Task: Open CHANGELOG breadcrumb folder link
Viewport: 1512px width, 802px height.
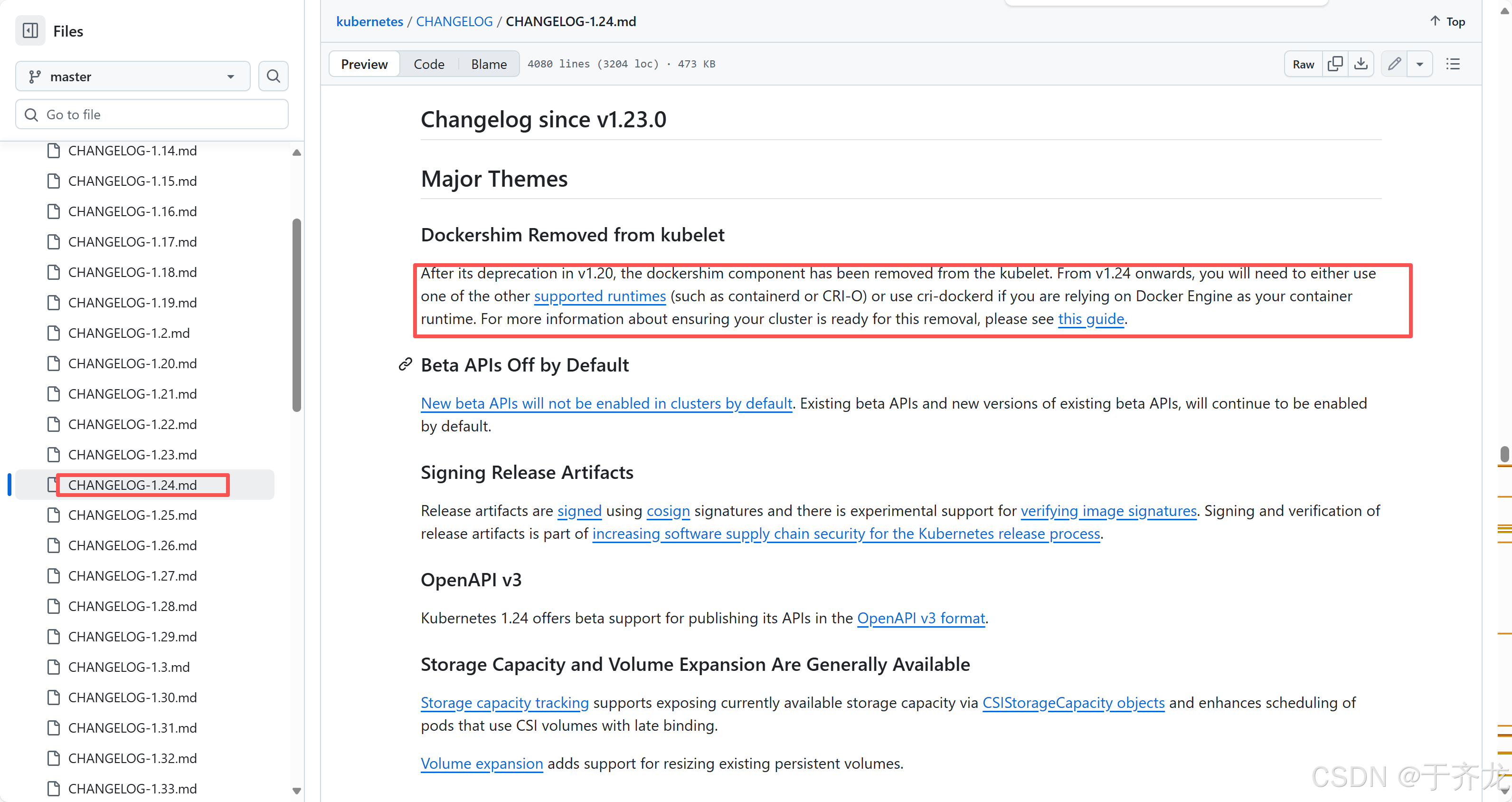Action: 454,22
